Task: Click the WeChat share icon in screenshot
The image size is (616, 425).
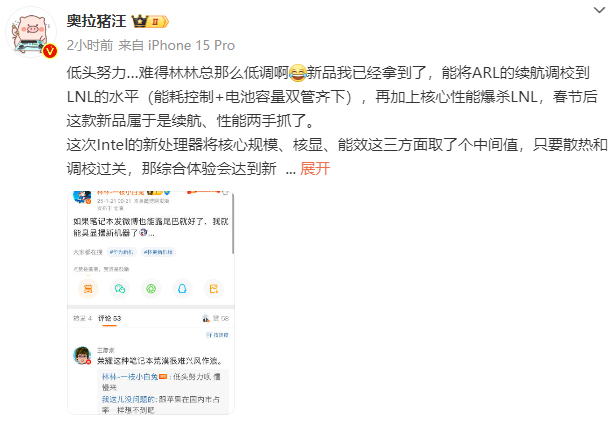Action: tap(119, 289)
